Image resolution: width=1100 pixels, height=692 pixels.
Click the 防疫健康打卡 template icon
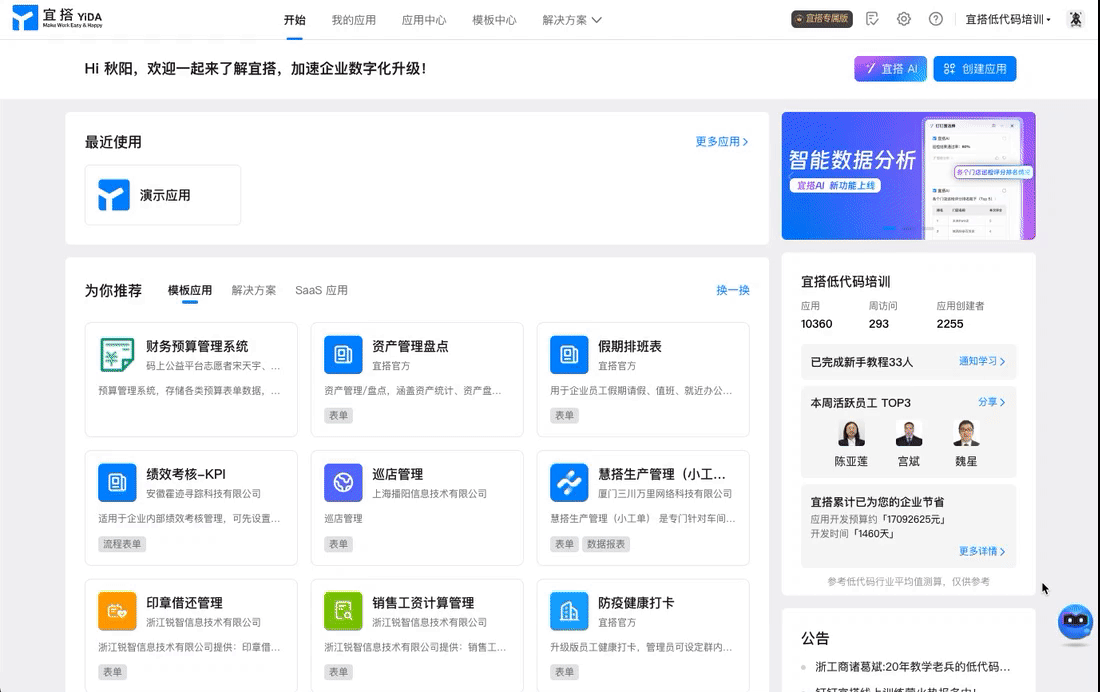569,611
